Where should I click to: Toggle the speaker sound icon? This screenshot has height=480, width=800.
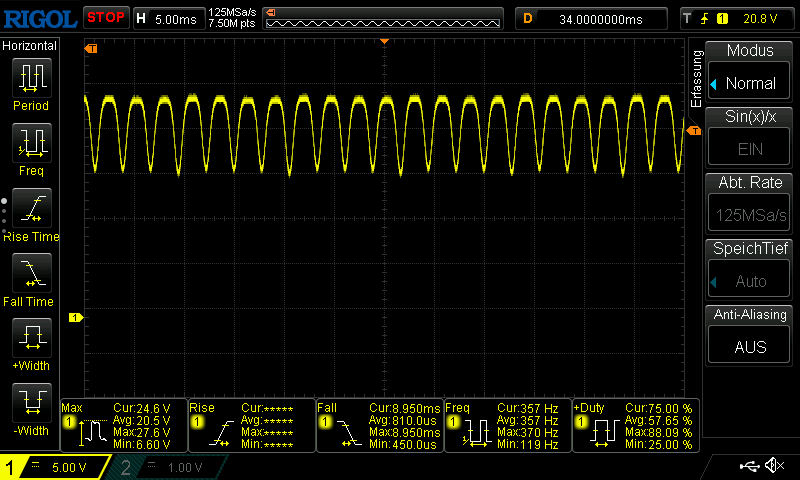(773, 466)
